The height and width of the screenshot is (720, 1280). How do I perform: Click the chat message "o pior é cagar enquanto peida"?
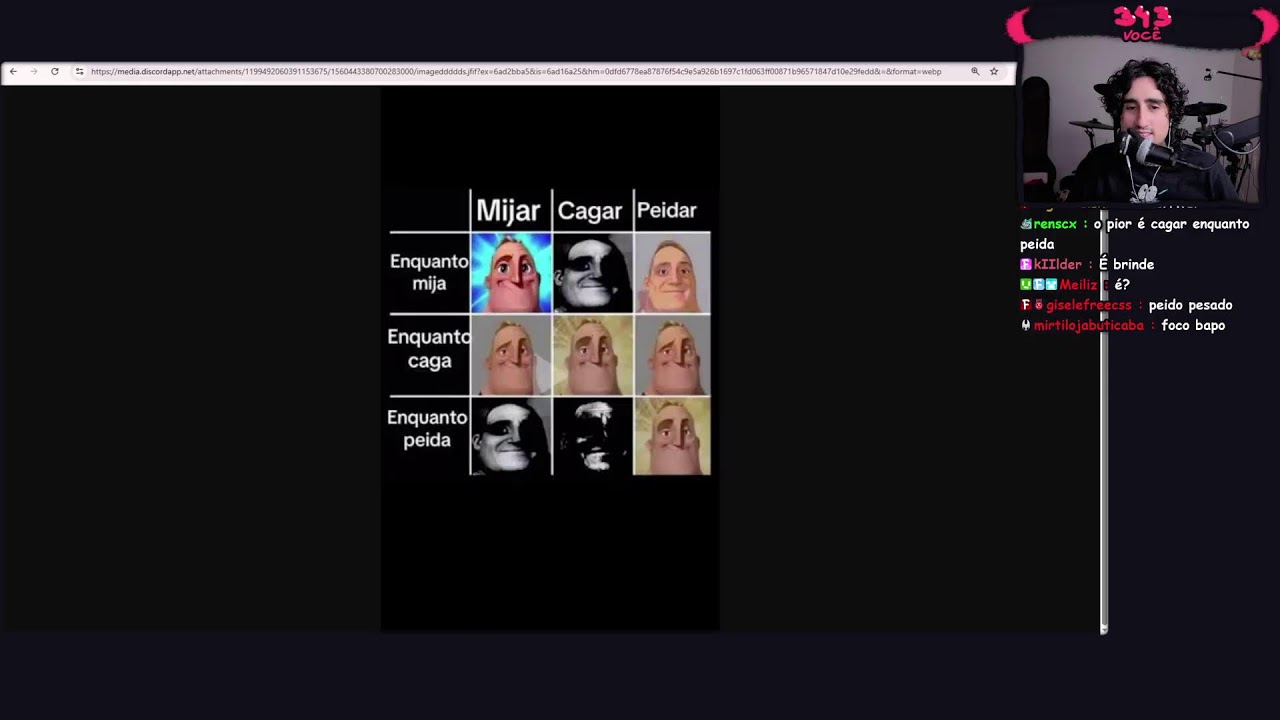click(x=1135, y=234)
